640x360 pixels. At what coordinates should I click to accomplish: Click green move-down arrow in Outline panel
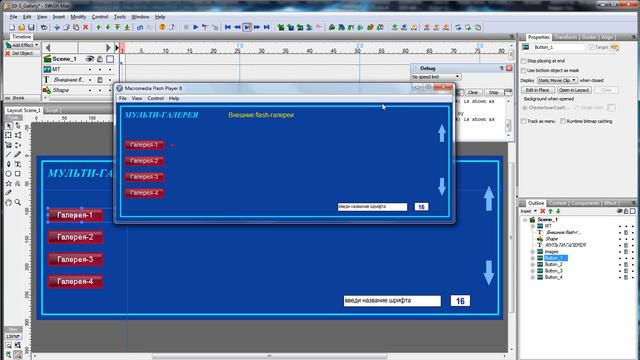click(x=558, y=211)
